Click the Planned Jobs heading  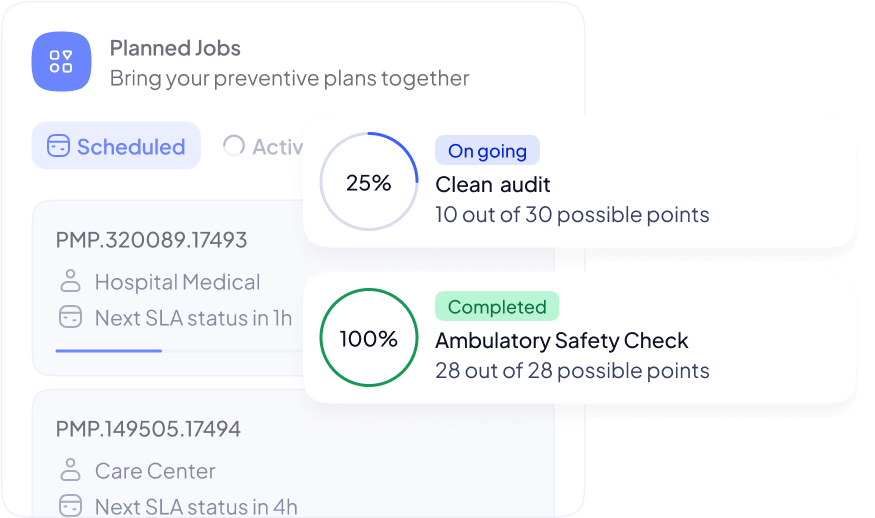175,48
